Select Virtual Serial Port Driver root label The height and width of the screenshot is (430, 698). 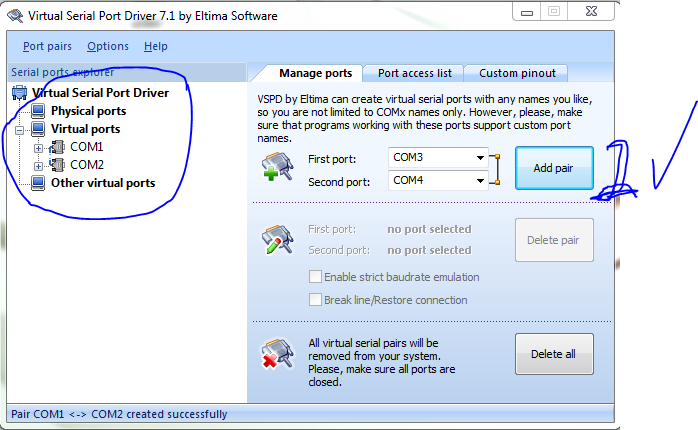(100, 93)
